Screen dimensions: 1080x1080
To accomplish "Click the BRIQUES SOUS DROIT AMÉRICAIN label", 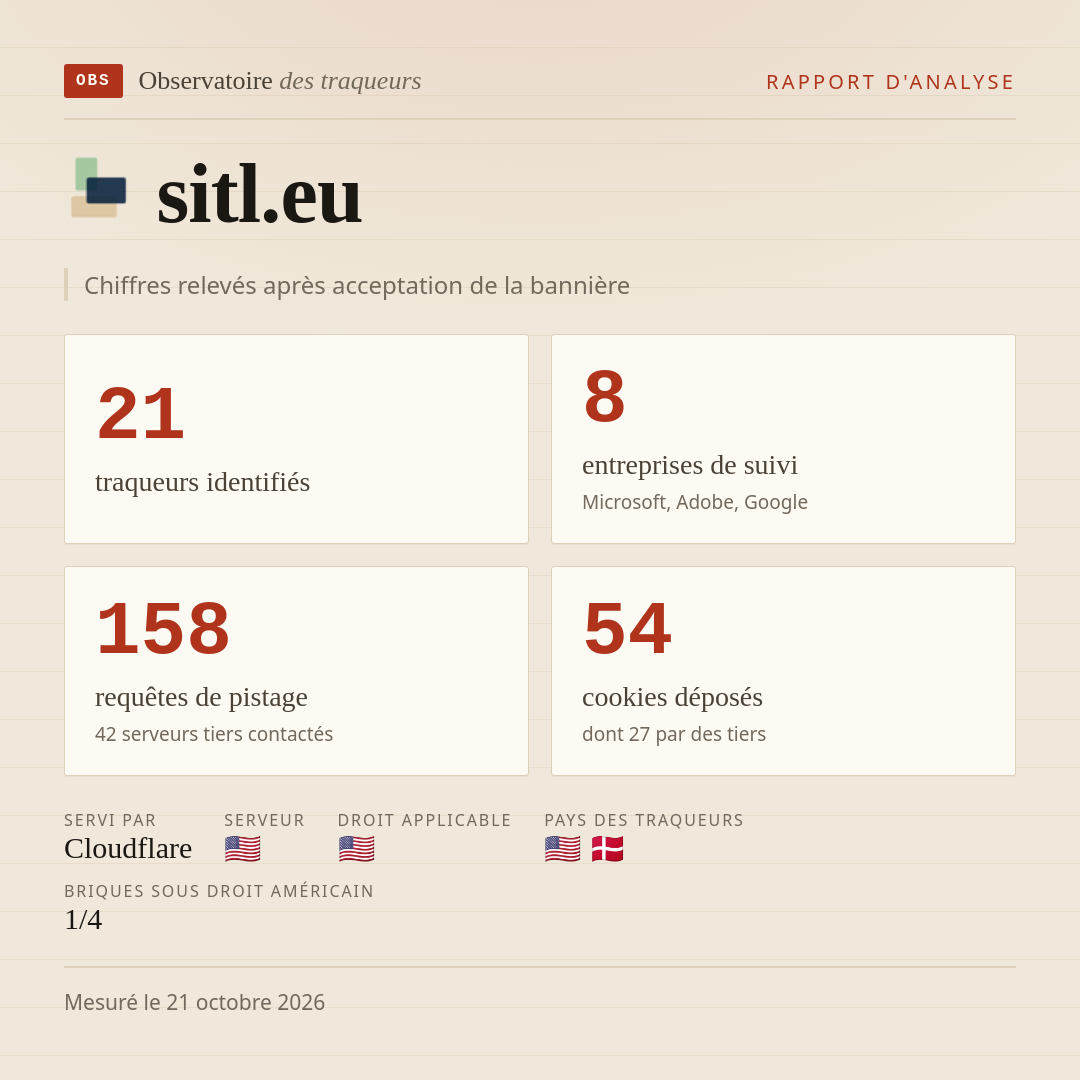I will (x=219, y=891).
